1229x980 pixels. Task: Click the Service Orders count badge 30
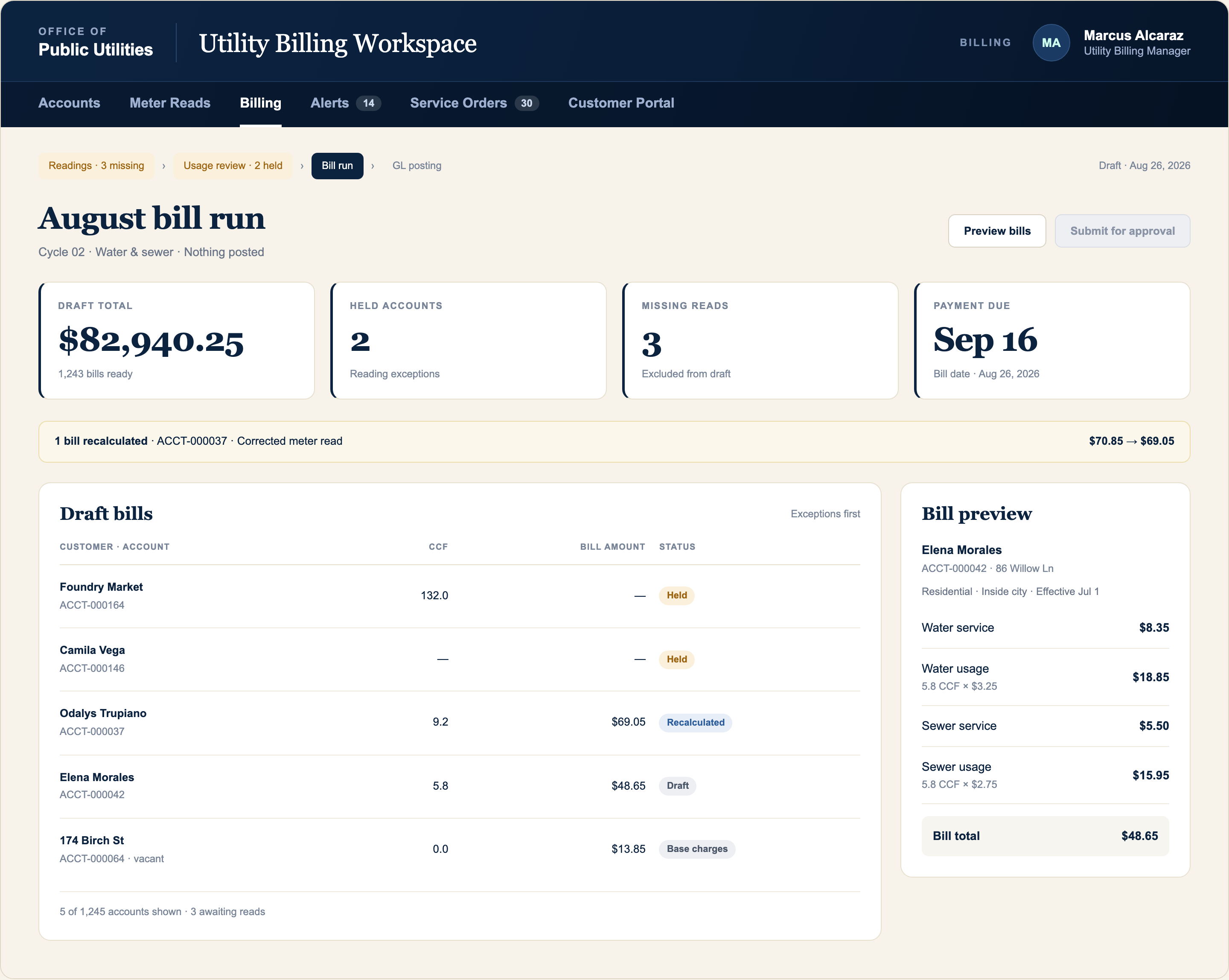527,103
